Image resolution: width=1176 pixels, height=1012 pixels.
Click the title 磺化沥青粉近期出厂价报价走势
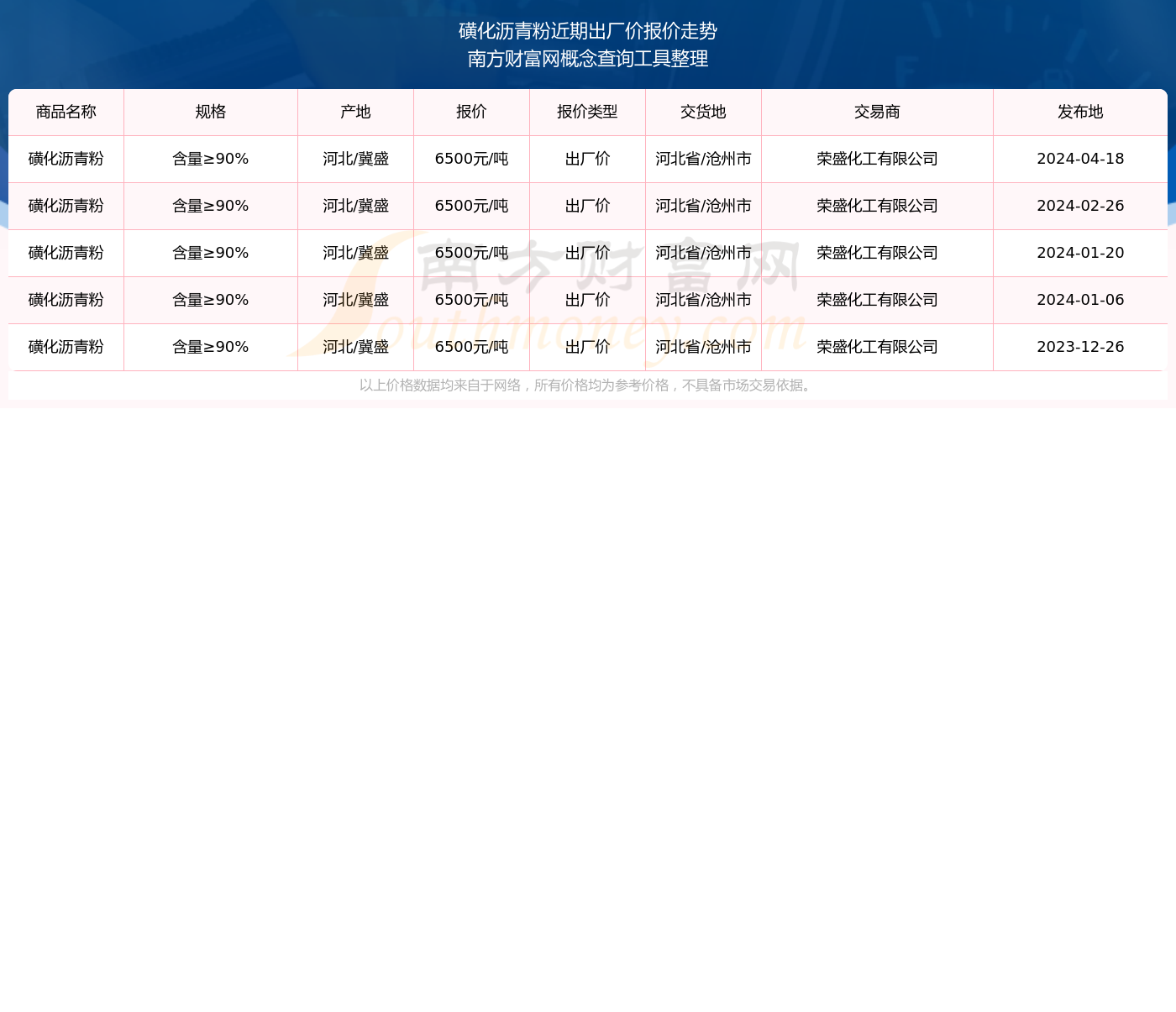[588, 31]
